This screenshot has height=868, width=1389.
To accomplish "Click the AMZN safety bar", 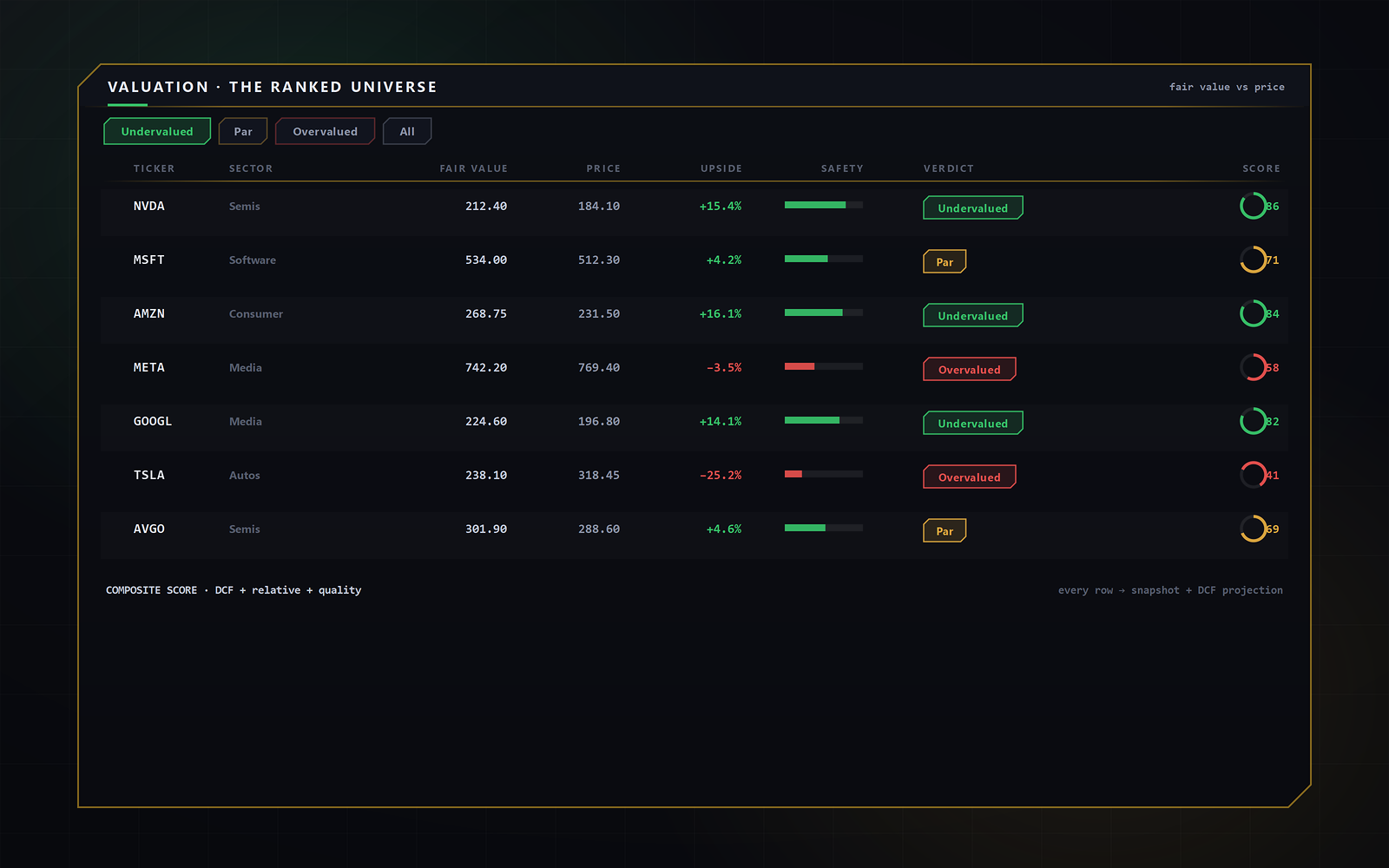I will 824,312.
